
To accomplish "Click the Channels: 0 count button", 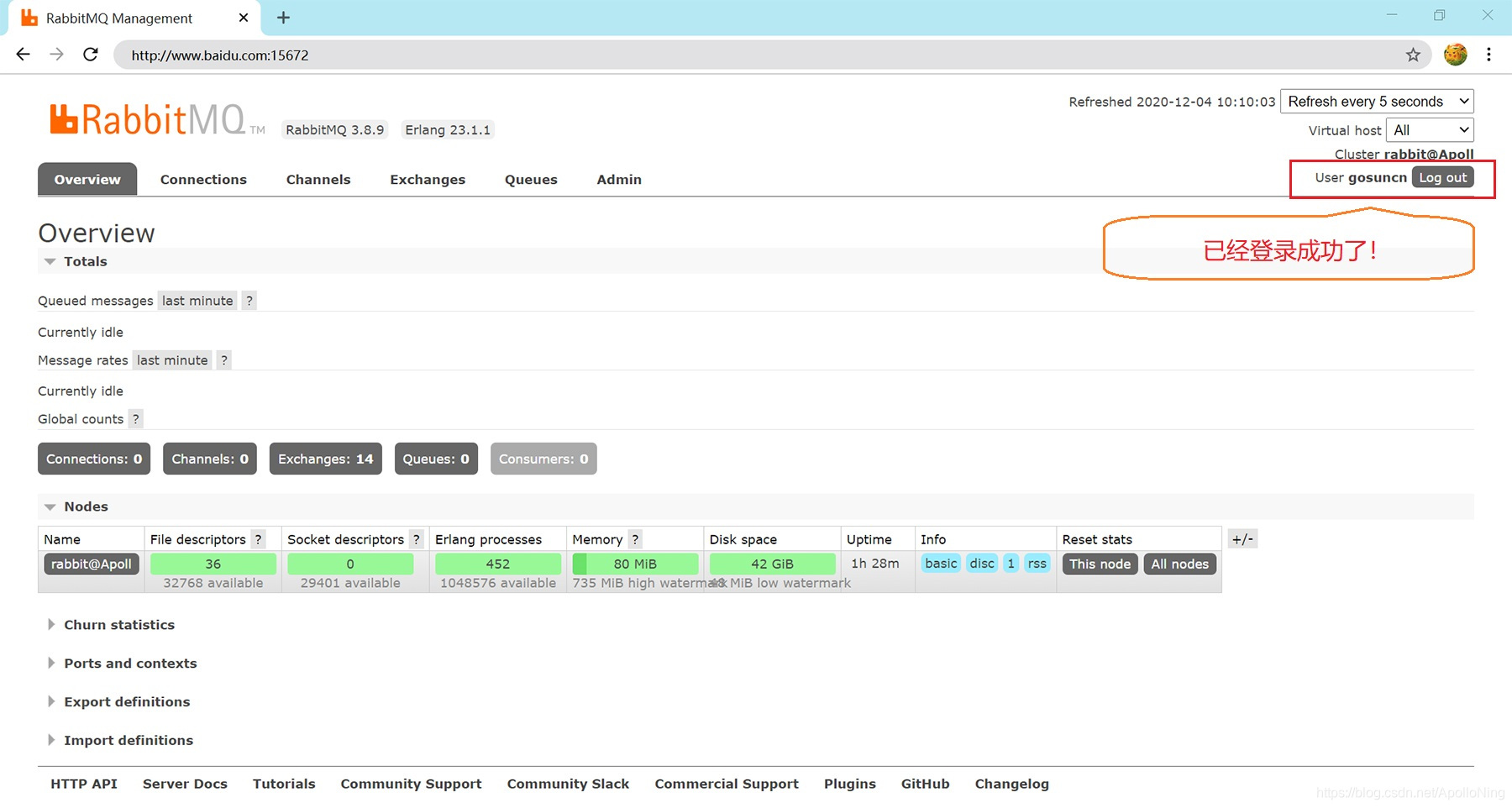I will pos(210,459).
